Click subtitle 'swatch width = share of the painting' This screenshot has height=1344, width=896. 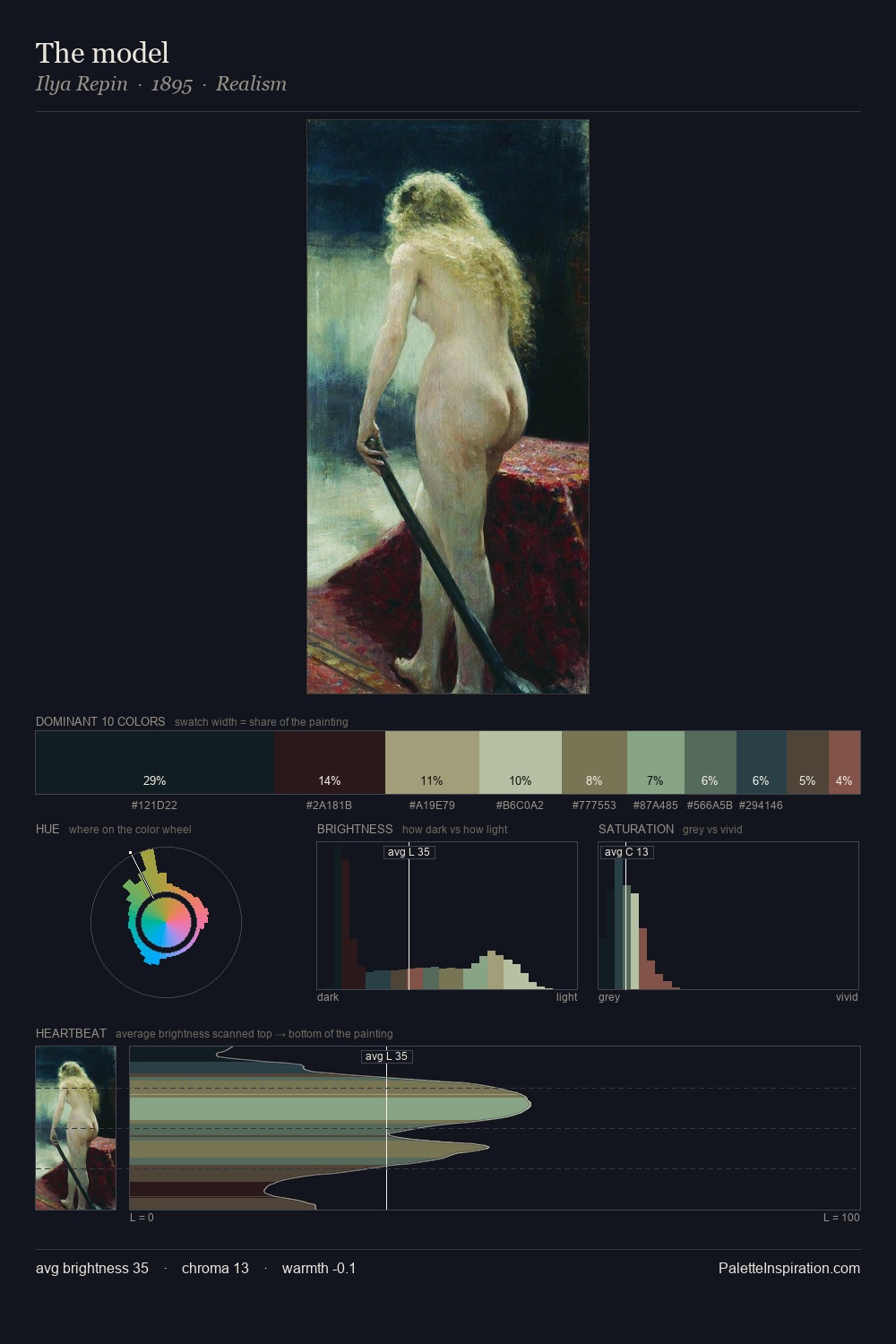pos(262,722)
